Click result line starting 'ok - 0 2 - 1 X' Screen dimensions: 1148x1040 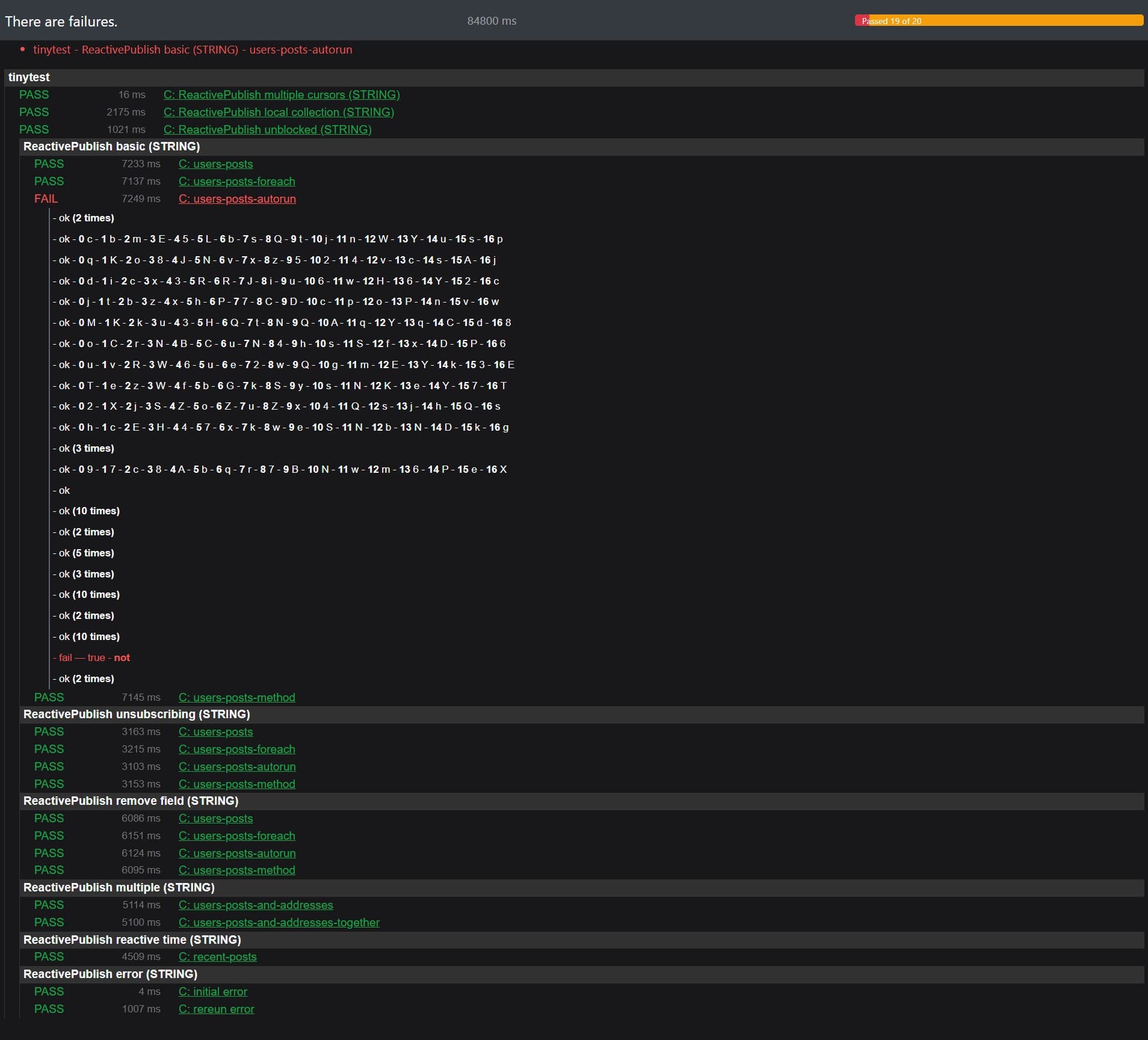(x=277, y=406)
